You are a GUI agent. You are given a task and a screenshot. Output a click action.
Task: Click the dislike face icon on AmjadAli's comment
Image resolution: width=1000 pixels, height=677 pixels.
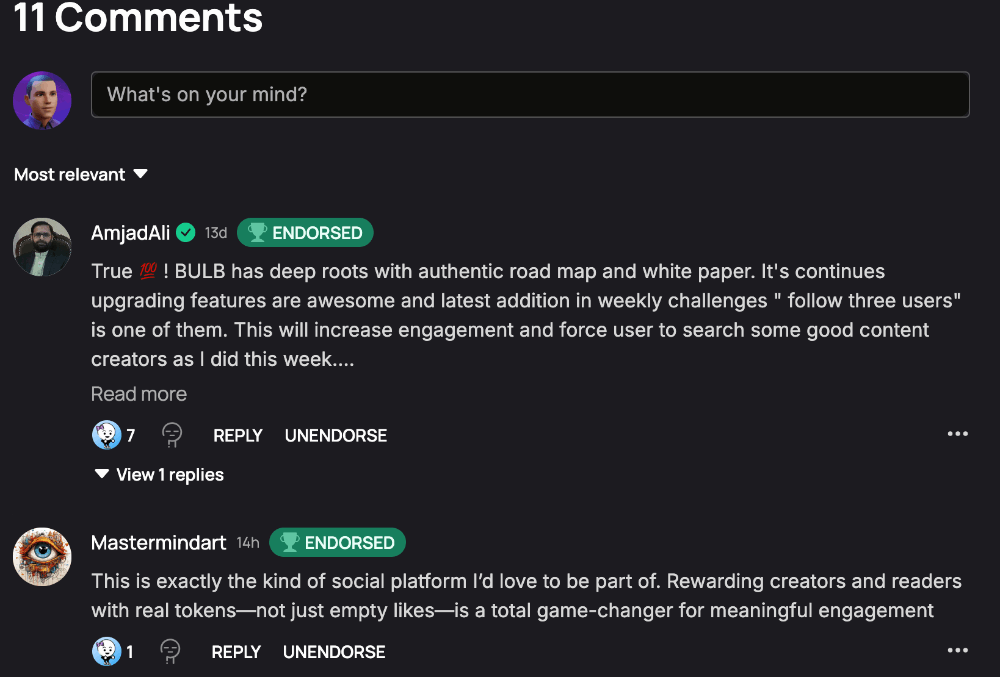point(172,435)
